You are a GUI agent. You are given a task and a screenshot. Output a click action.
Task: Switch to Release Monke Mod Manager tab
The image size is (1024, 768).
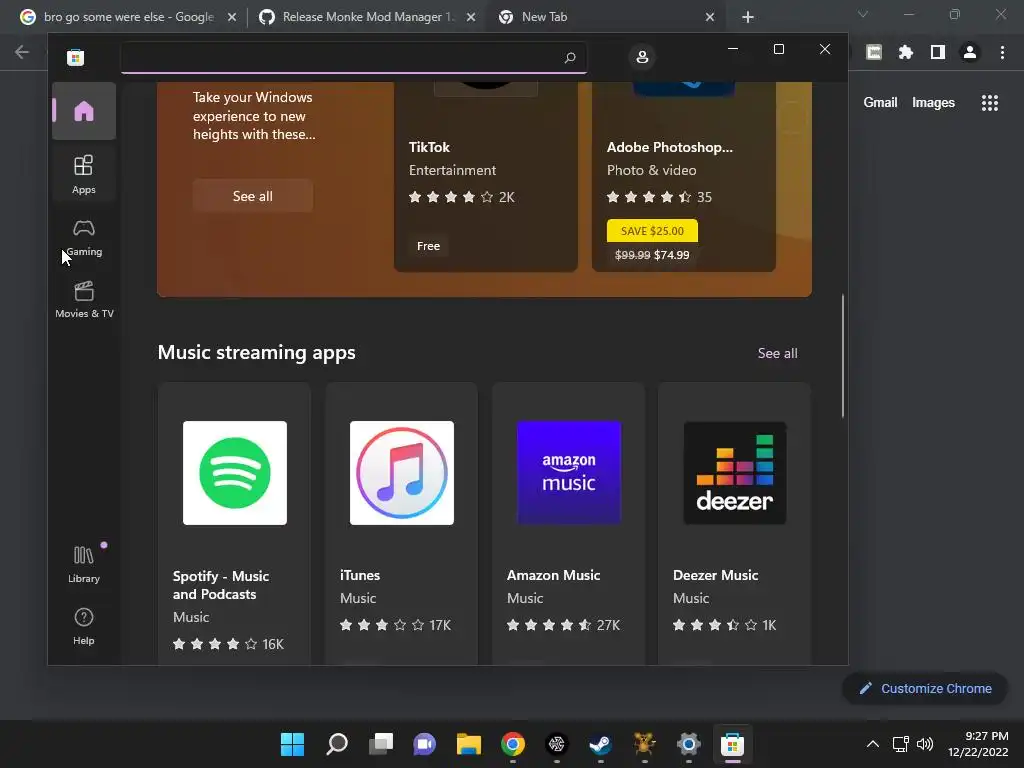tap(366, 17)
